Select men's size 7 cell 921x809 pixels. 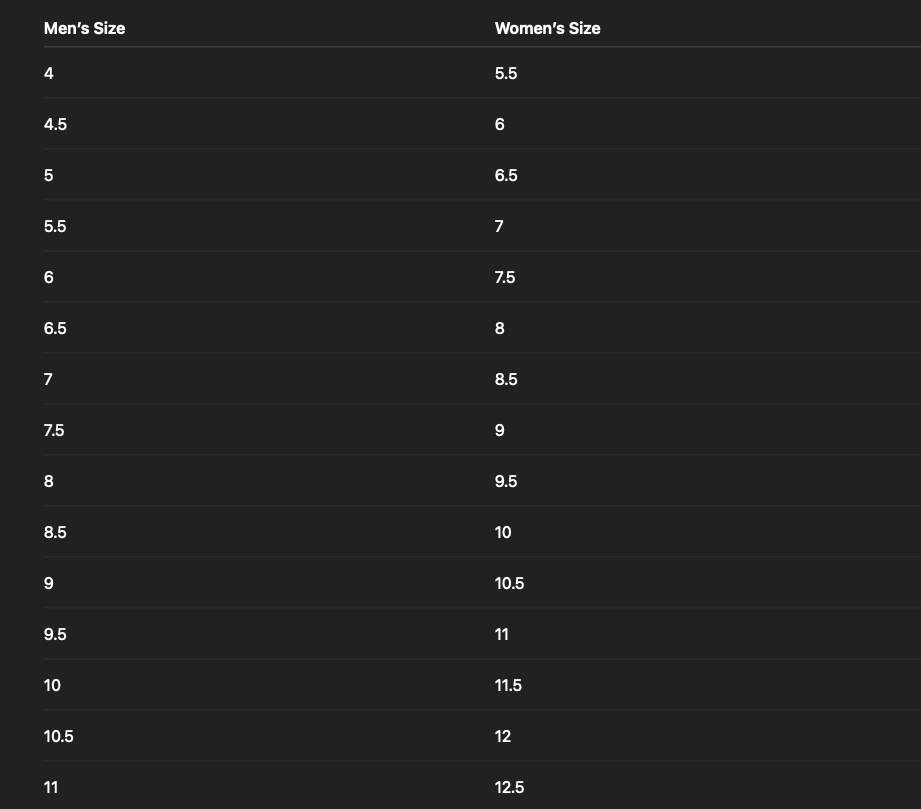[x=48, y=379]
